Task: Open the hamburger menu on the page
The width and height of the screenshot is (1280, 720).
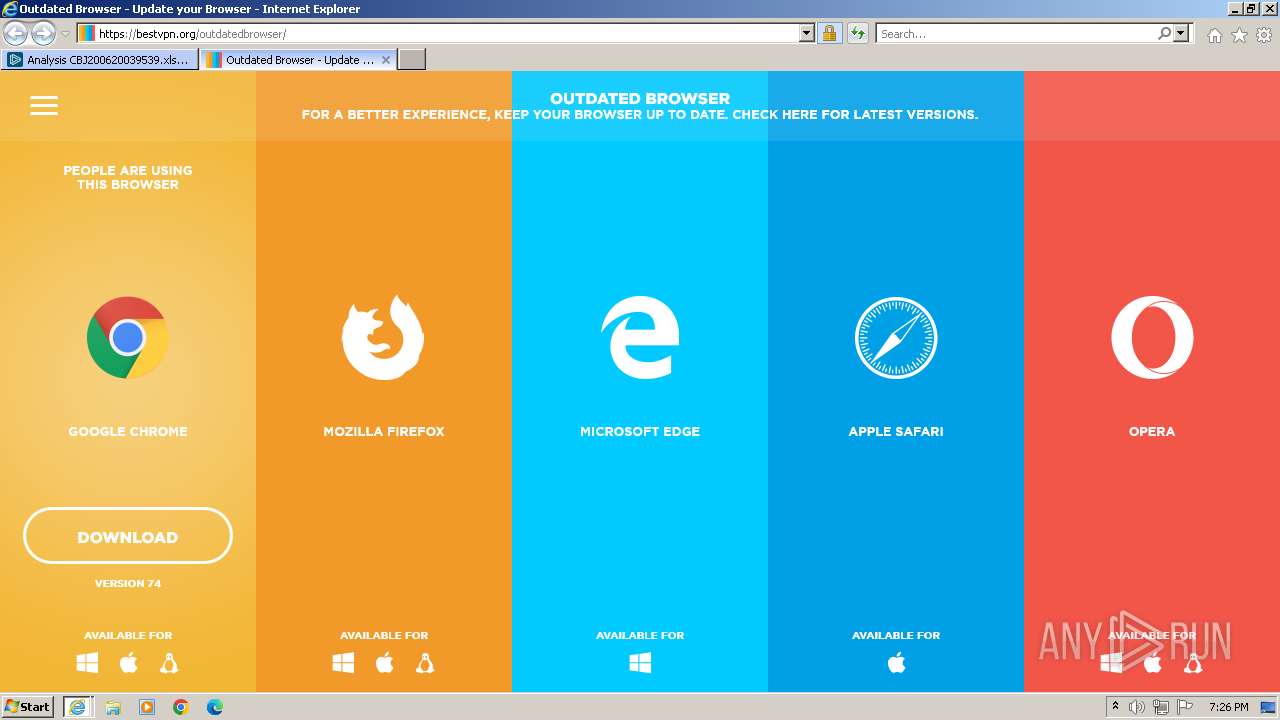Action: (x=44, y=105)
